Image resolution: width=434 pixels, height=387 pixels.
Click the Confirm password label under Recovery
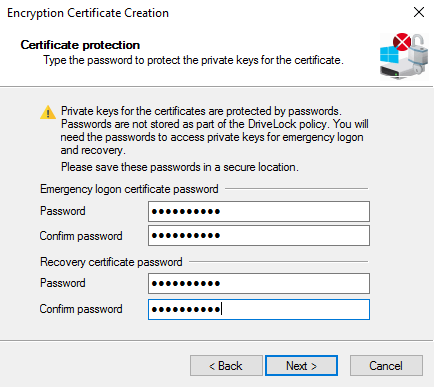(x=81, y=309)
